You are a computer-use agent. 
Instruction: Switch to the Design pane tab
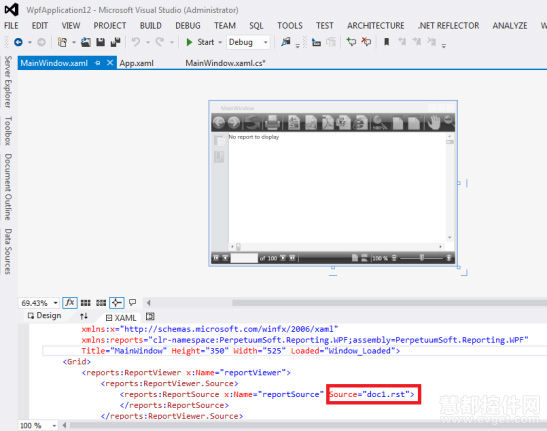click(44, 316)
